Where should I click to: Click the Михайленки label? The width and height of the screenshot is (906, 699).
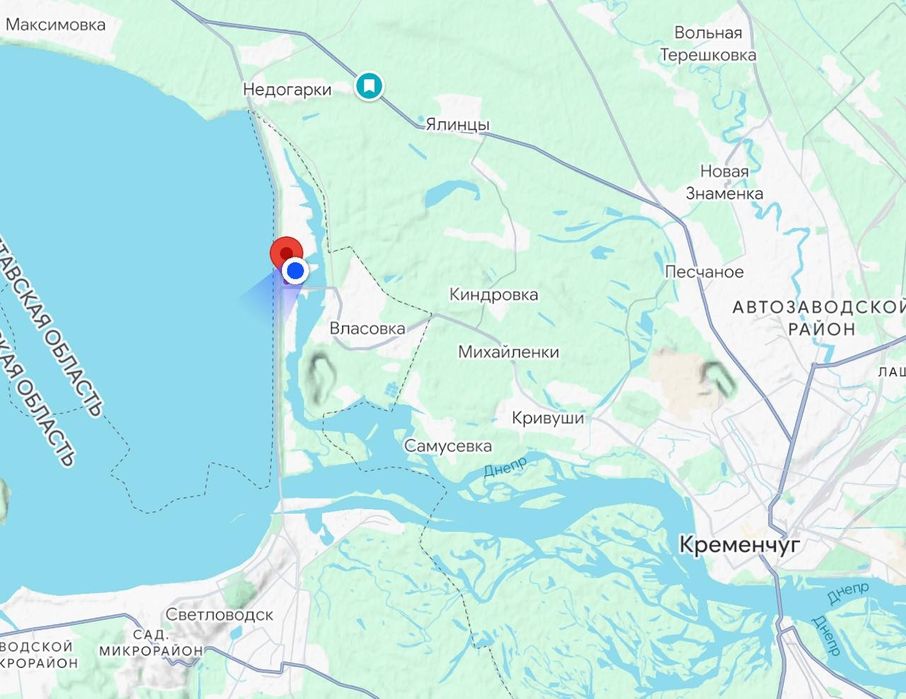click(x=508, y=352)
